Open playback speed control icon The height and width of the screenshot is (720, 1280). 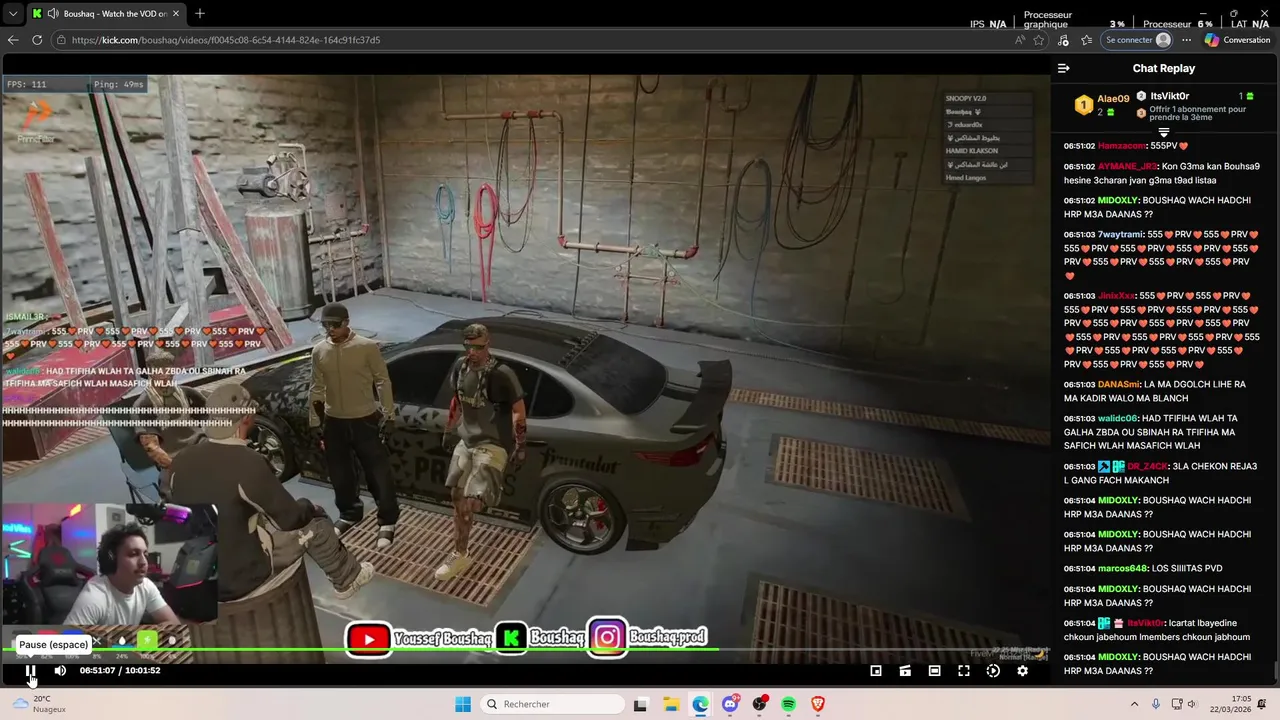pyautogui.click(x=993, y=671)
